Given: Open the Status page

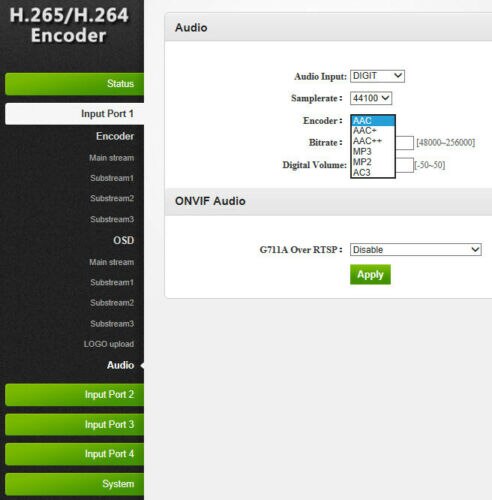Looking at the screenshot, I should 75,84.
